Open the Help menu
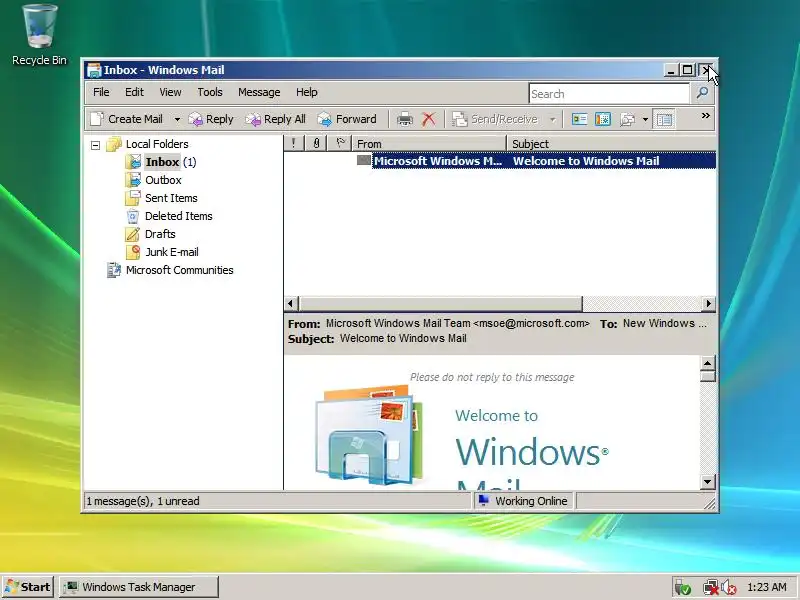Viewport: 800px width, 600px height. click(307, 92)
